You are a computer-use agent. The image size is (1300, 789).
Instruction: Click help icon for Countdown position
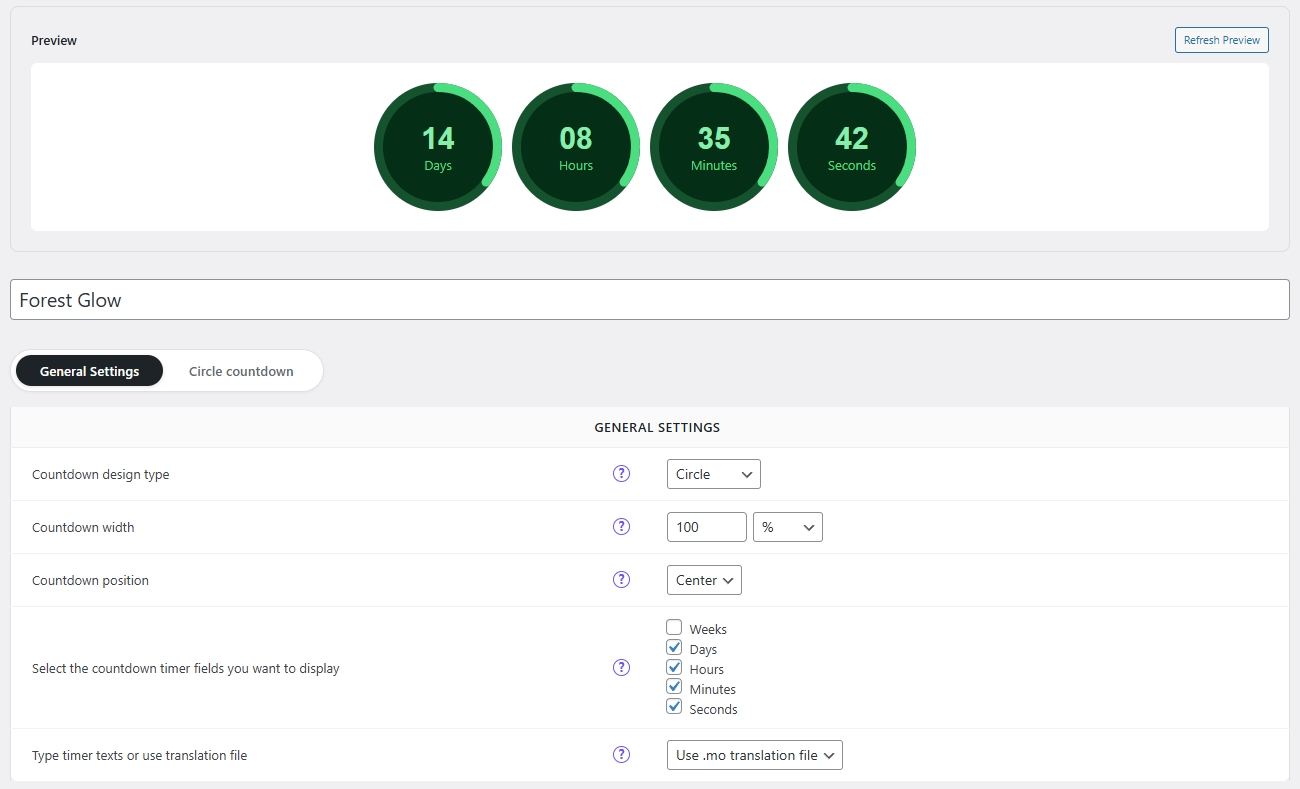(621, 580)
